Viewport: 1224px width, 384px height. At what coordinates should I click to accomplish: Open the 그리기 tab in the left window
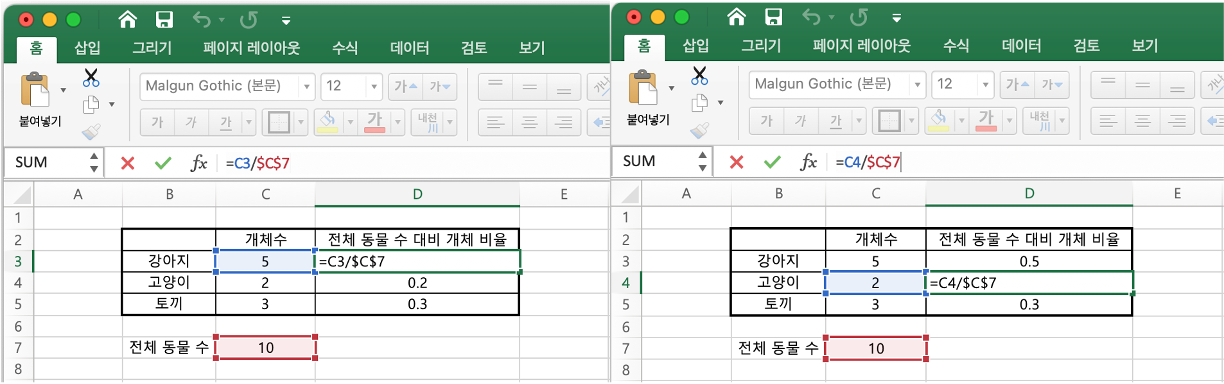pos(152,48)
